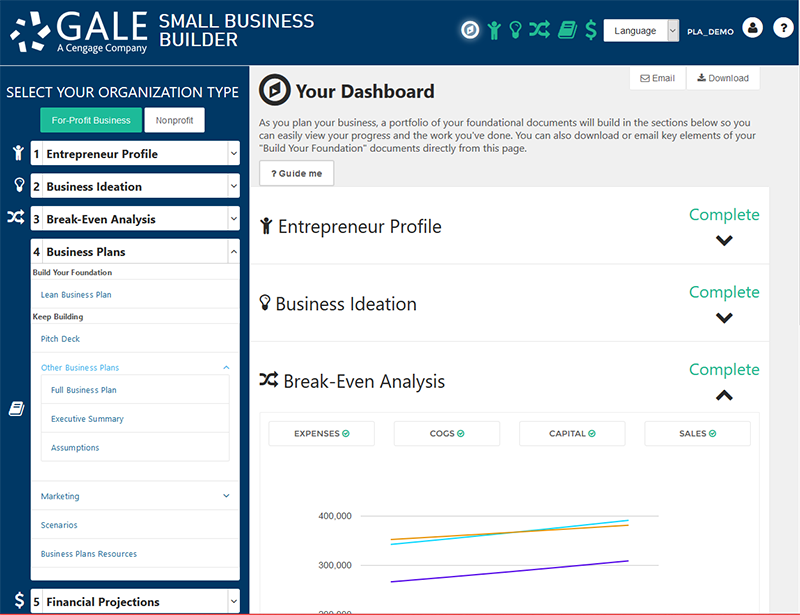Click the sidebar shuffle icon beside Break-Even Analysis
Image resolution: width=800 pixels, height=615 pixels.
tap(16, 217)
